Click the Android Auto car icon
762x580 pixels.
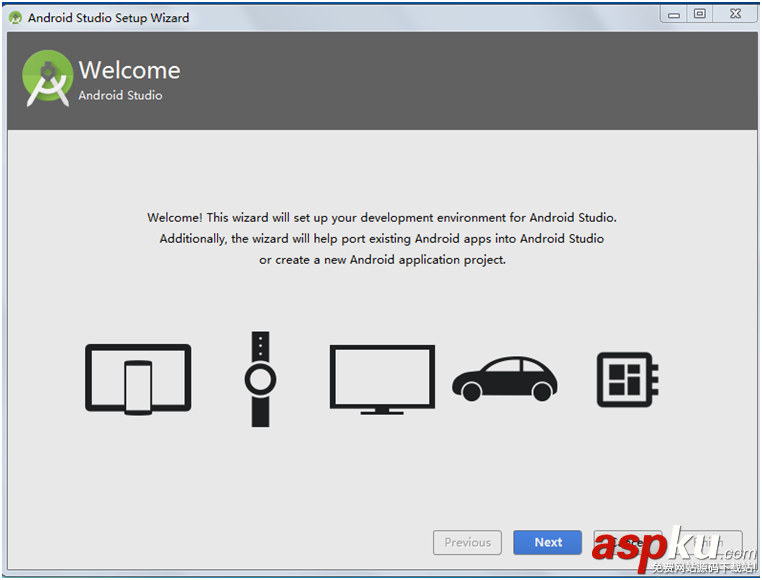[505, 379]
